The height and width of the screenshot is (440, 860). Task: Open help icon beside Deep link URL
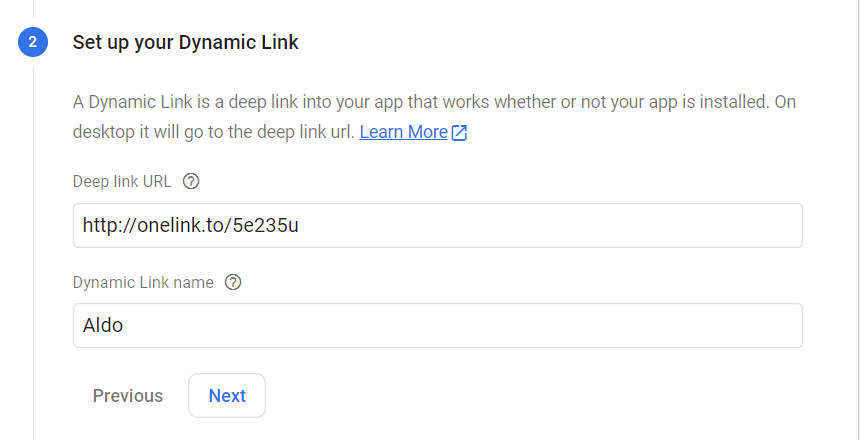click(191, 181)
